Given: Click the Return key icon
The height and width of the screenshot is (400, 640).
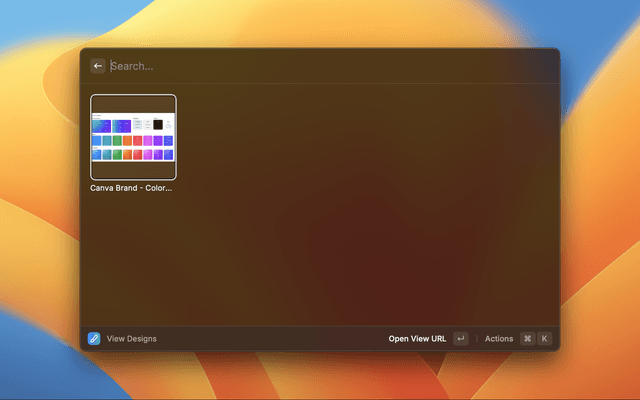Looking at the screenshot, I should coord(460,339).
